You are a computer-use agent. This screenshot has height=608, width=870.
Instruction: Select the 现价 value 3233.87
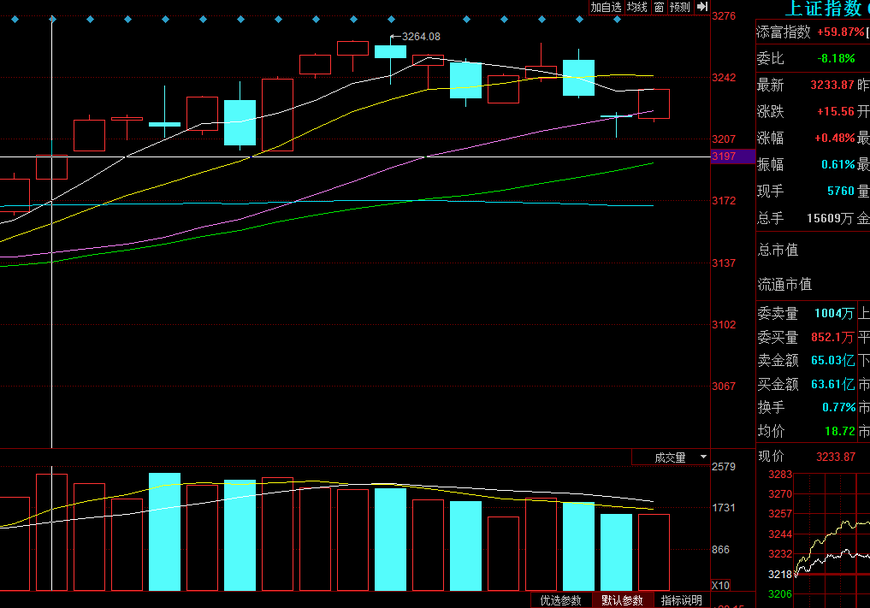pos(836,457)
